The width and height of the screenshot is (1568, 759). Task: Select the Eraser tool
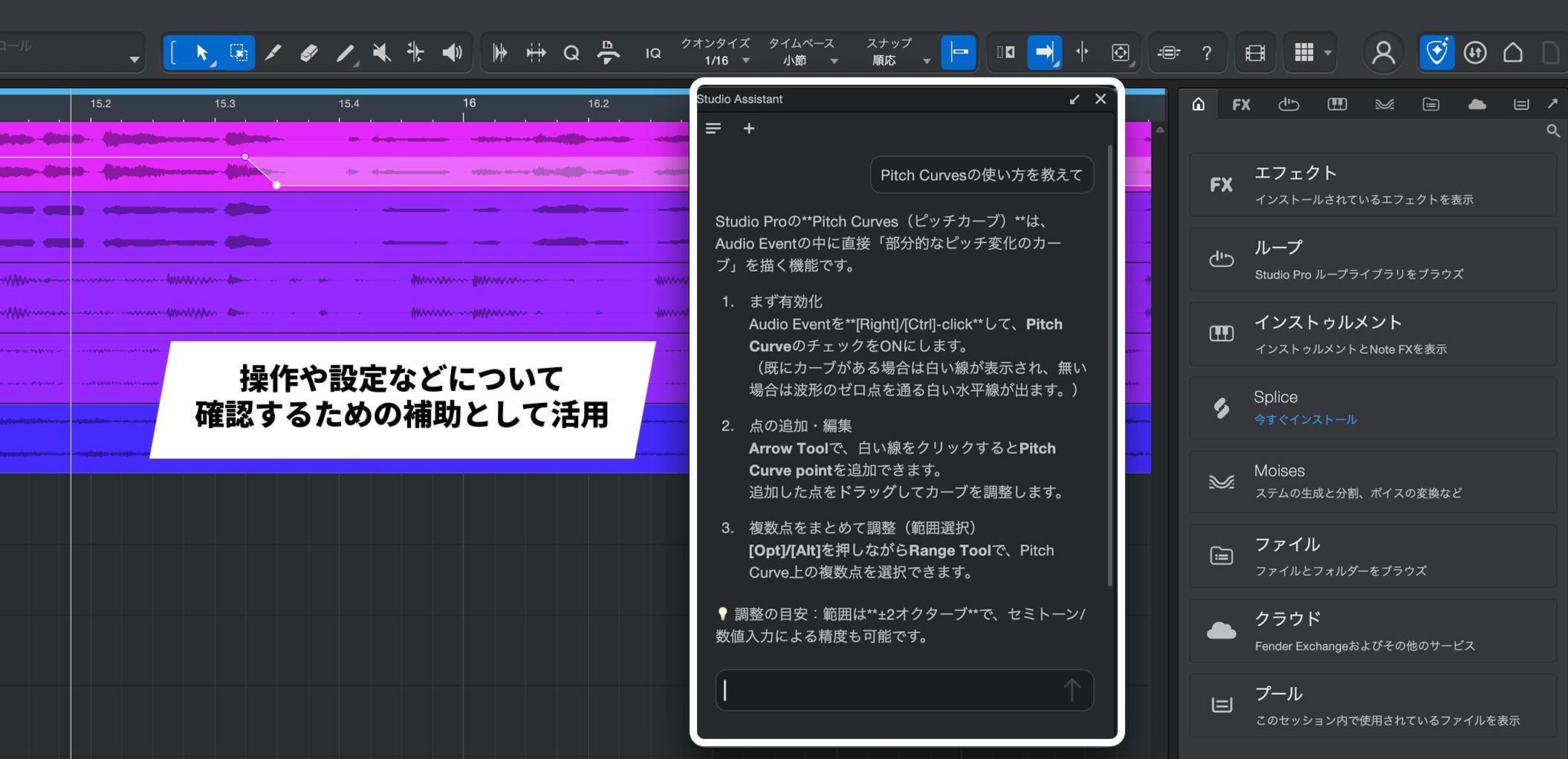click(309, 53)
